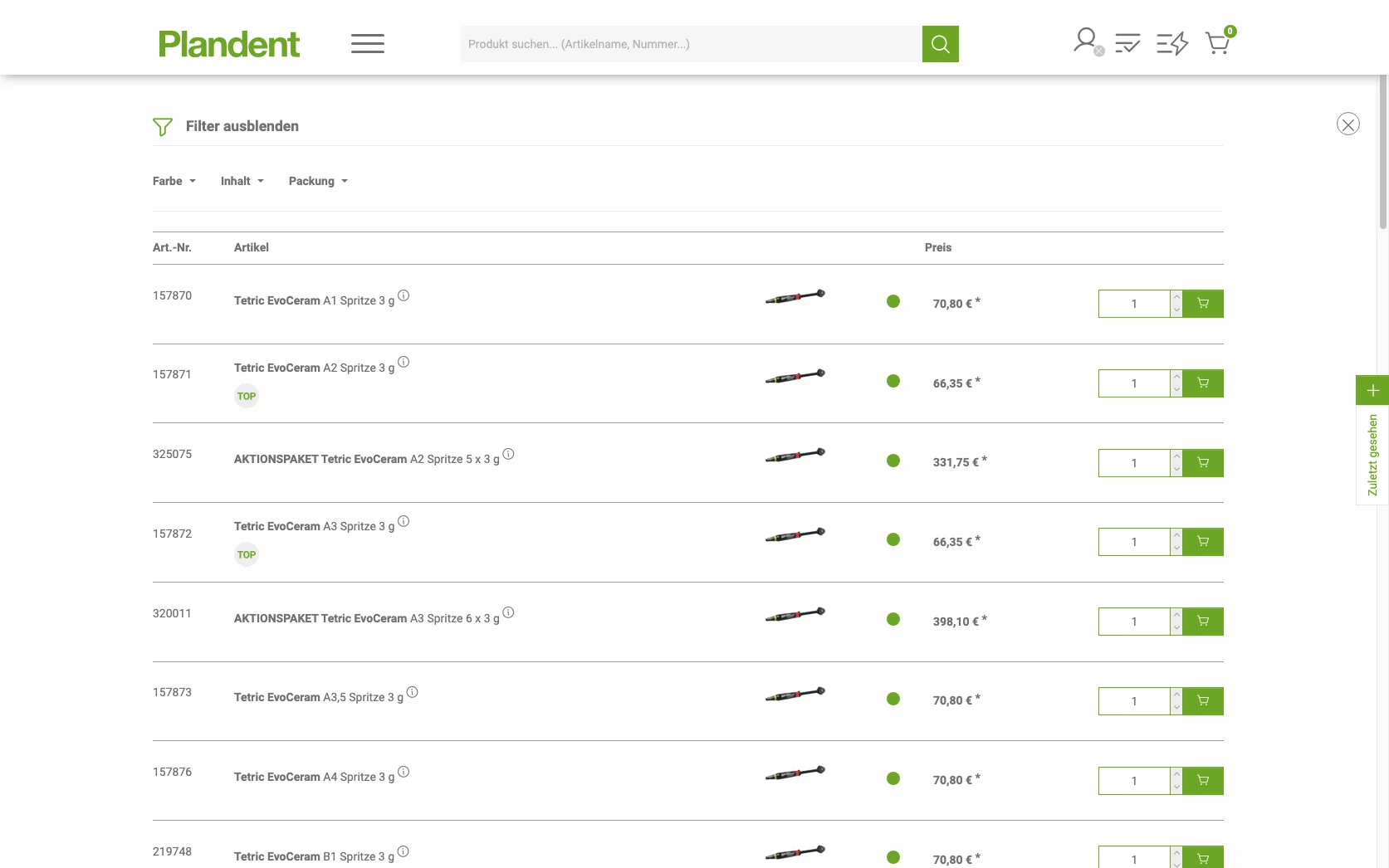This screenshot has height=868, width=1389.
Task: View product thumbnail for article 157873
Action: click(x=795, y=694)
